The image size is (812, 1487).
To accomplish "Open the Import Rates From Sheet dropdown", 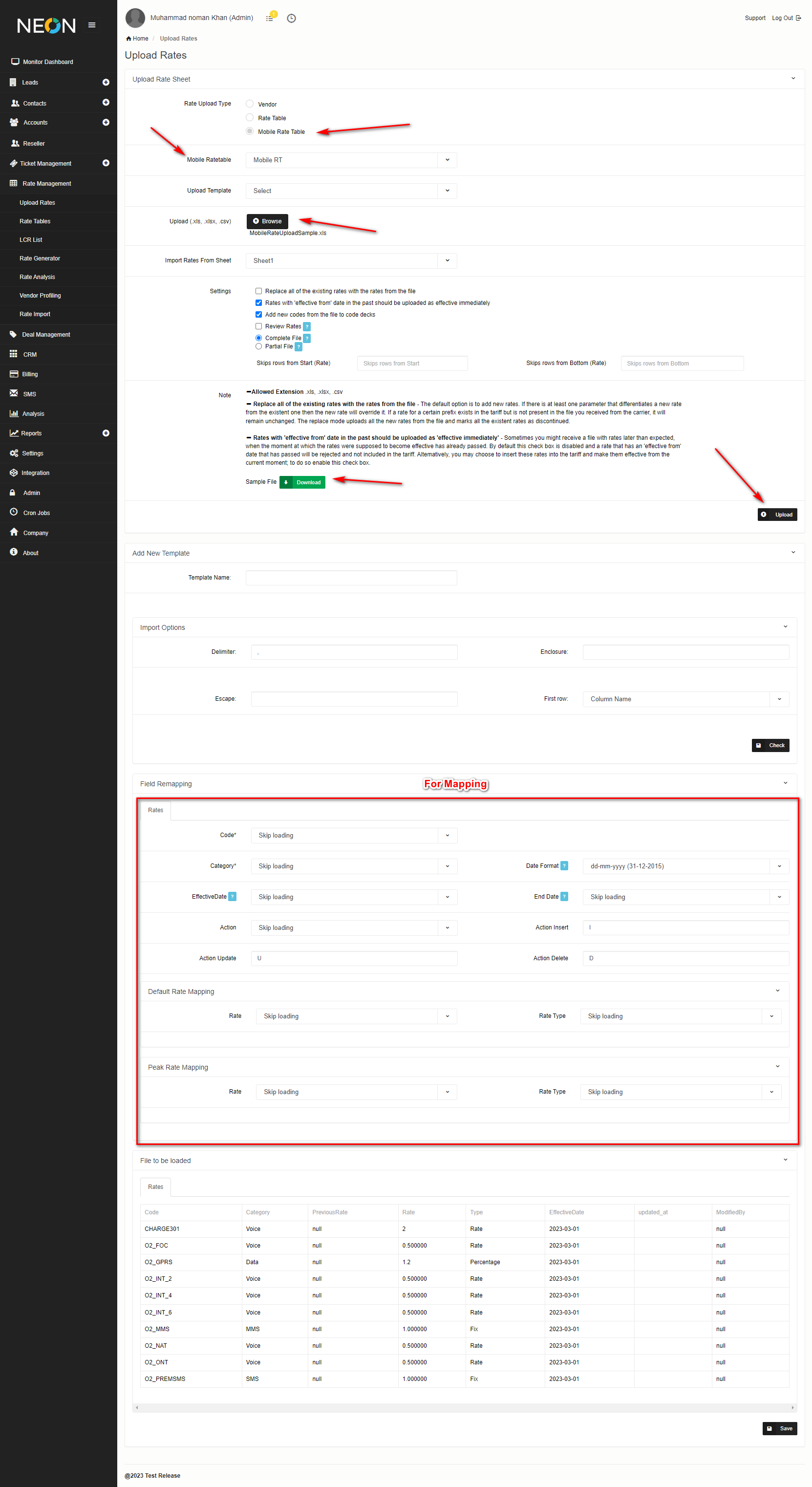I will [x=351, y=261].
